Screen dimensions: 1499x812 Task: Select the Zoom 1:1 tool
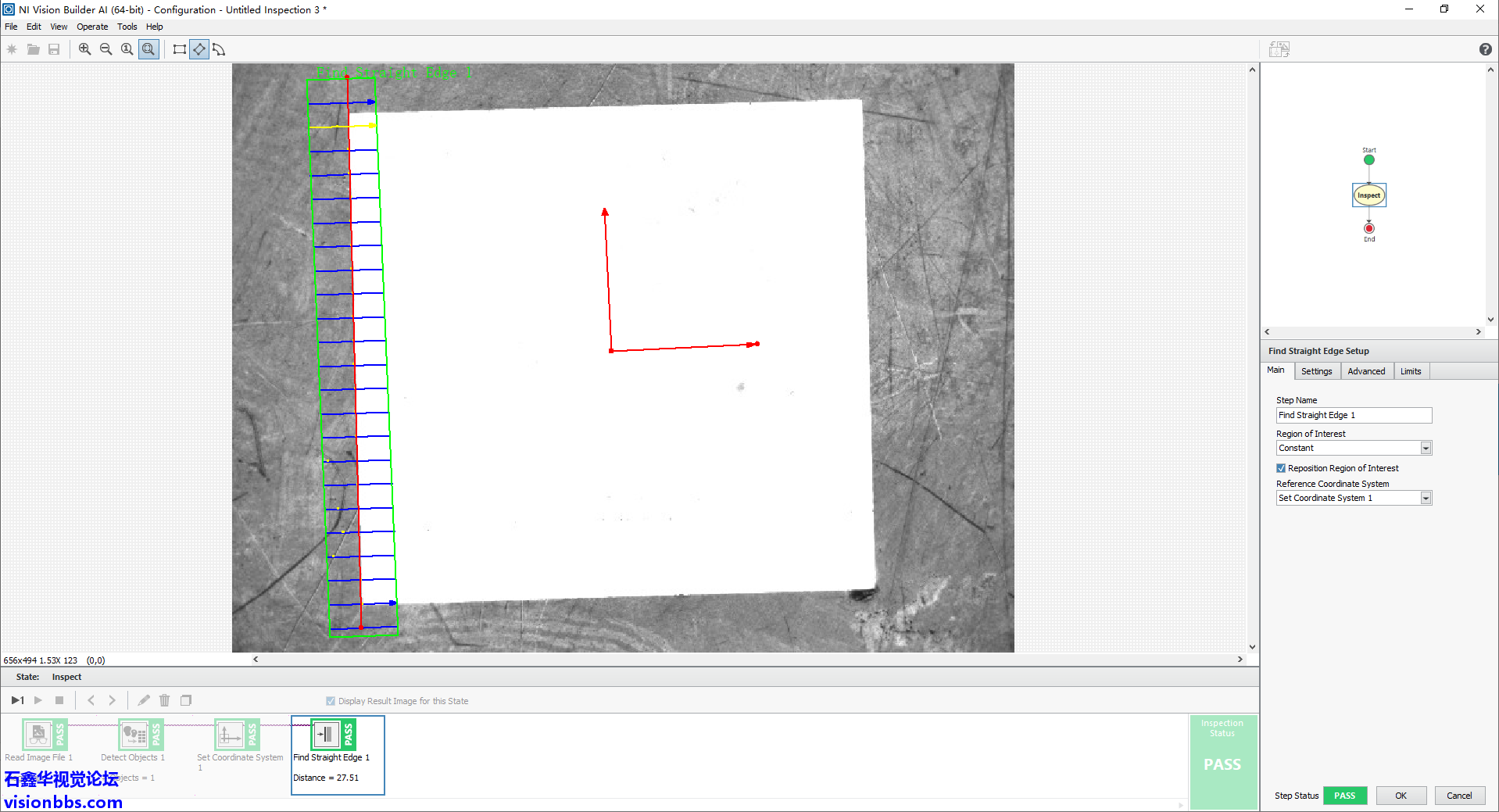[127, 49]
